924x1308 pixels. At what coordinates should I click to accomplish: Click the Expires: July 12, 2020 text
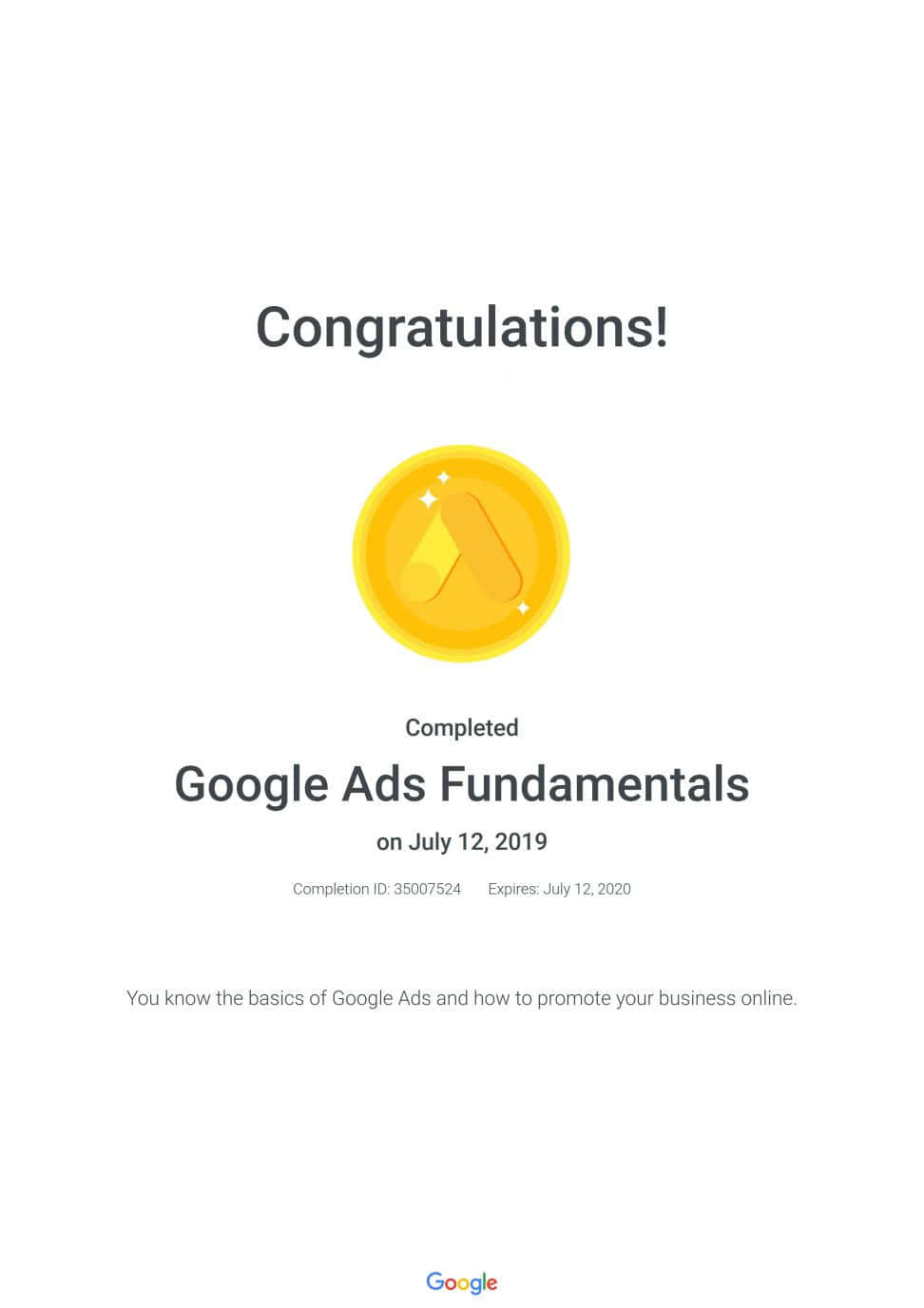point(559,890)
